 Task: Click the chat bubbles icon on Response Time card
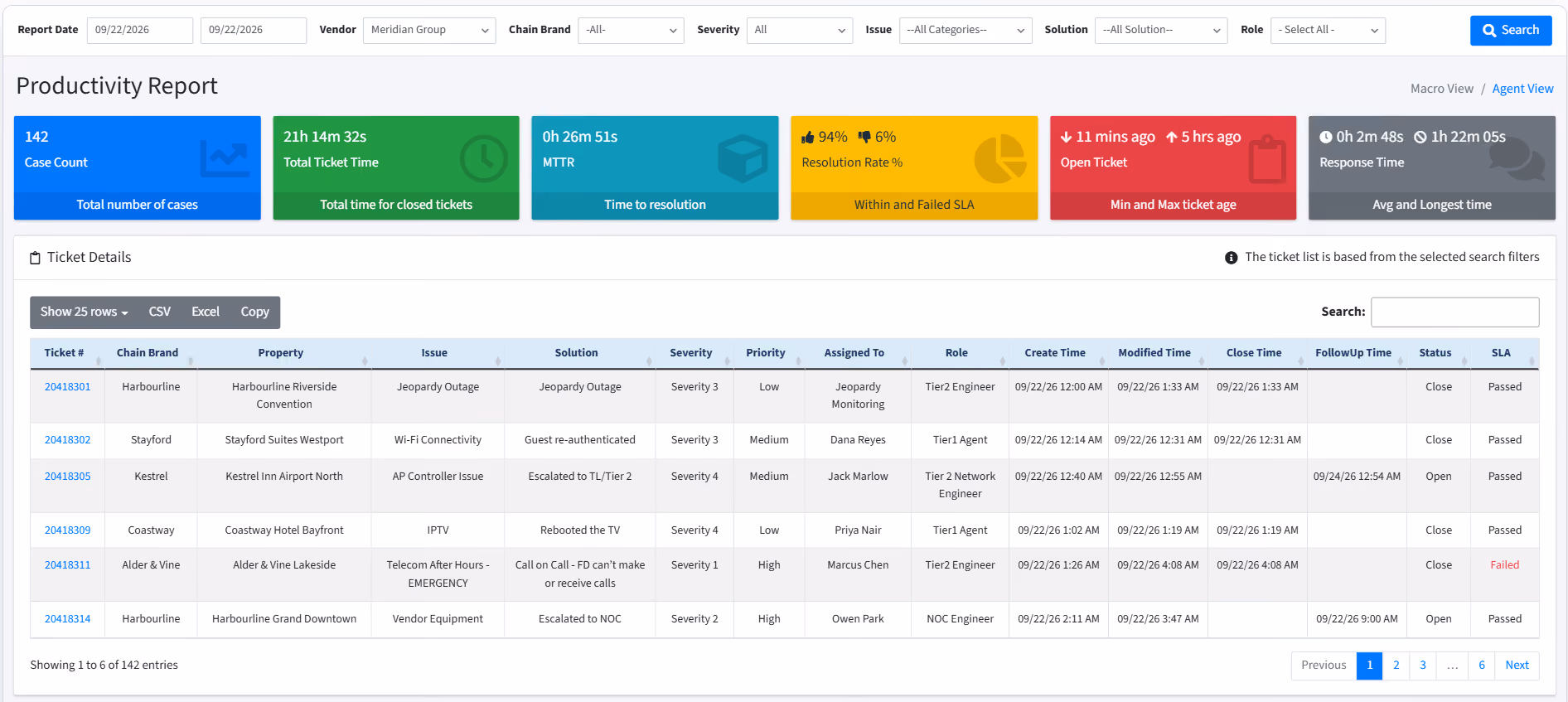pyautogui.click(x=1517, y=158)
